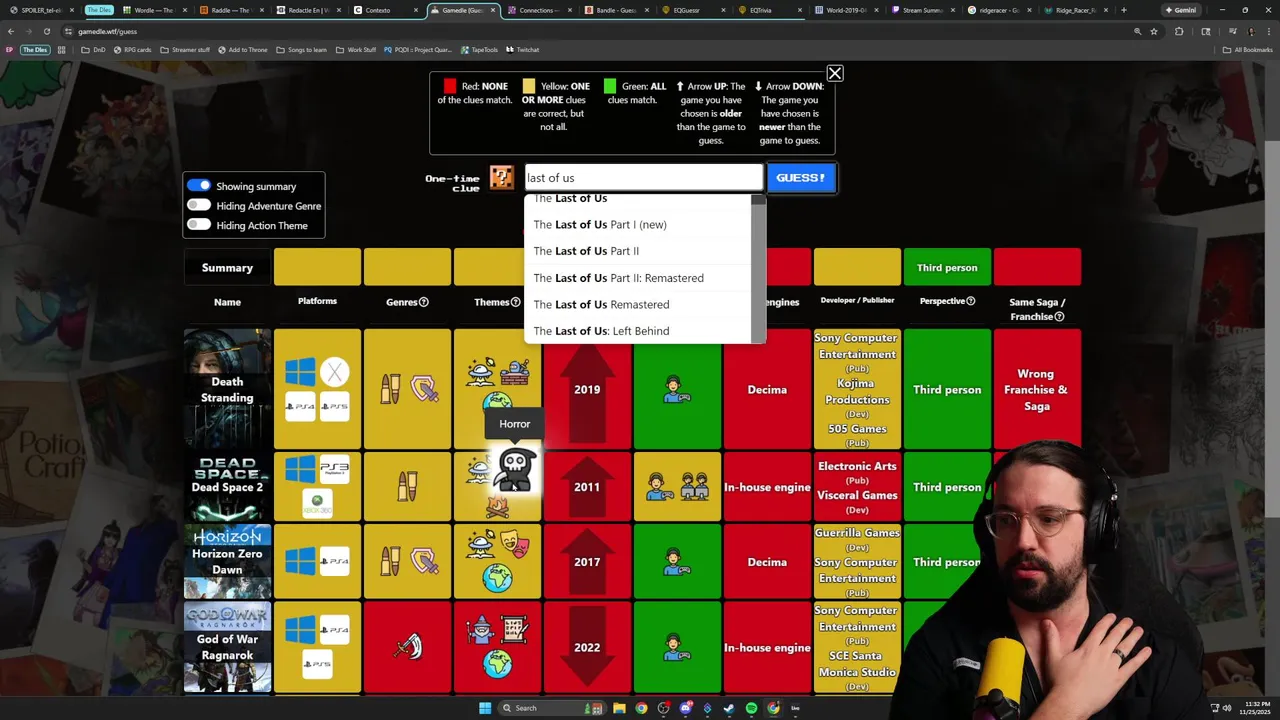Screen dimensions: 1280x720
Task: Open the Windows Start menu
Action: coord(485,708)
